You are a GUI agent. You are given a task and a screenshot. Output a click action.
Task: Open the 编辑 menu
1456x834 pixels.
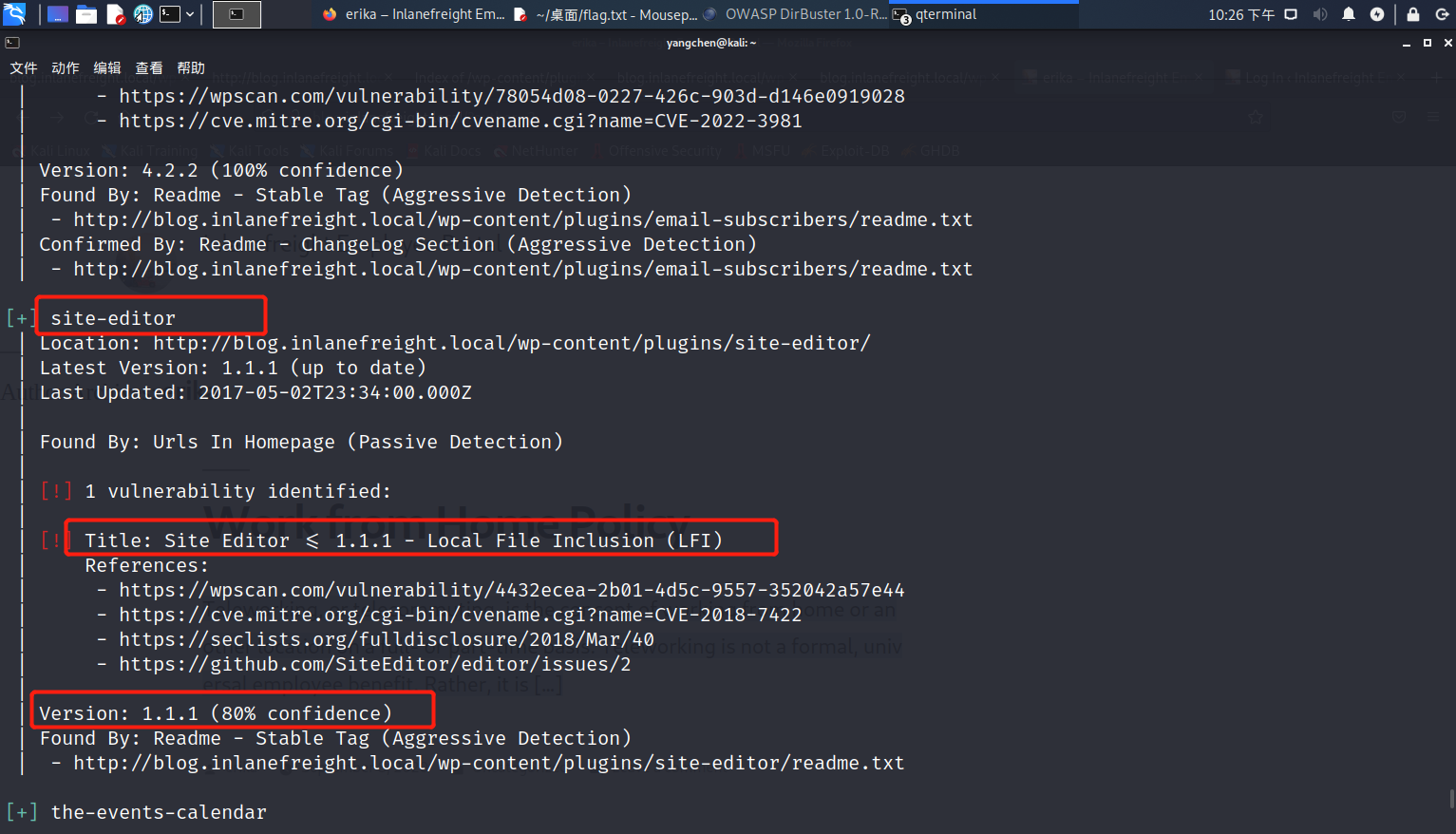point(107,67)
